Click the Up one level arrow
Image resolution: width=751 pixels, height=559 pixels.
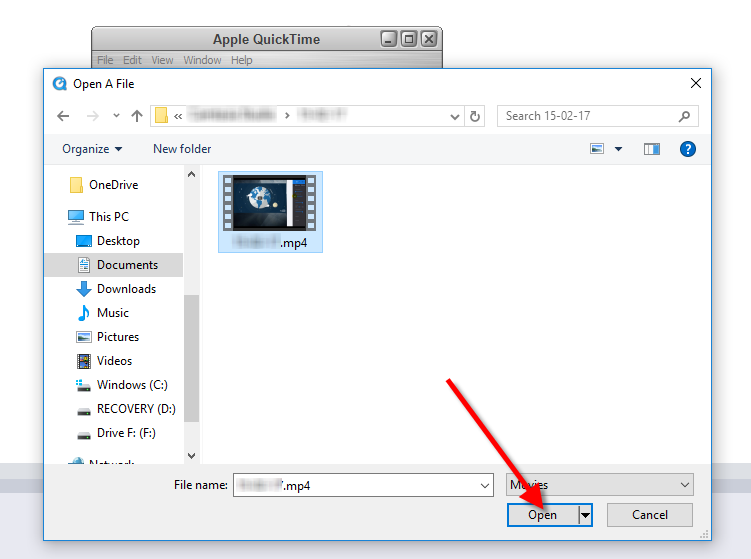[137, 116]
